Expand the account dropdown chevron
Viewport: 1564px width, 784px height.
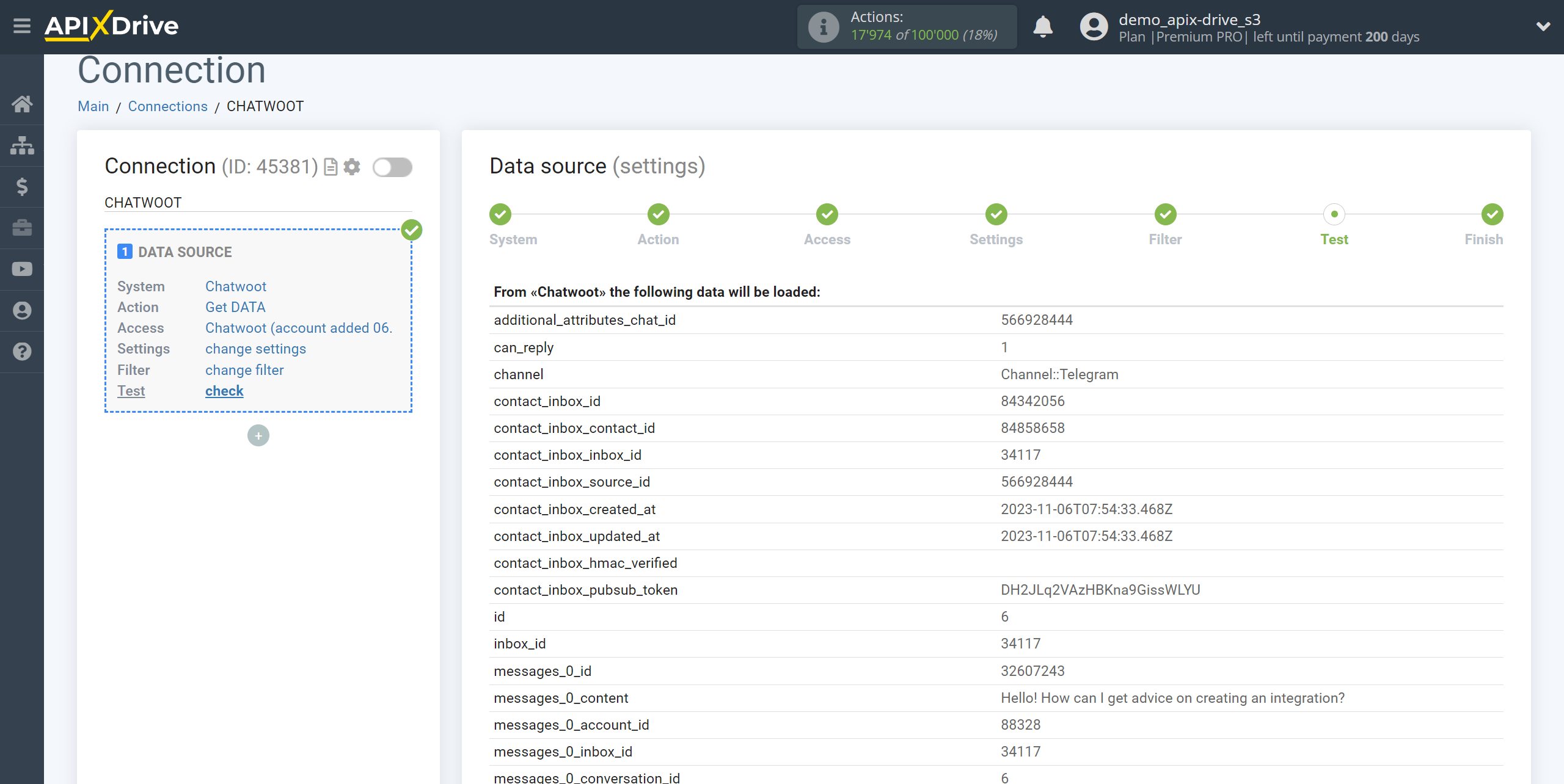(1543, 26)
